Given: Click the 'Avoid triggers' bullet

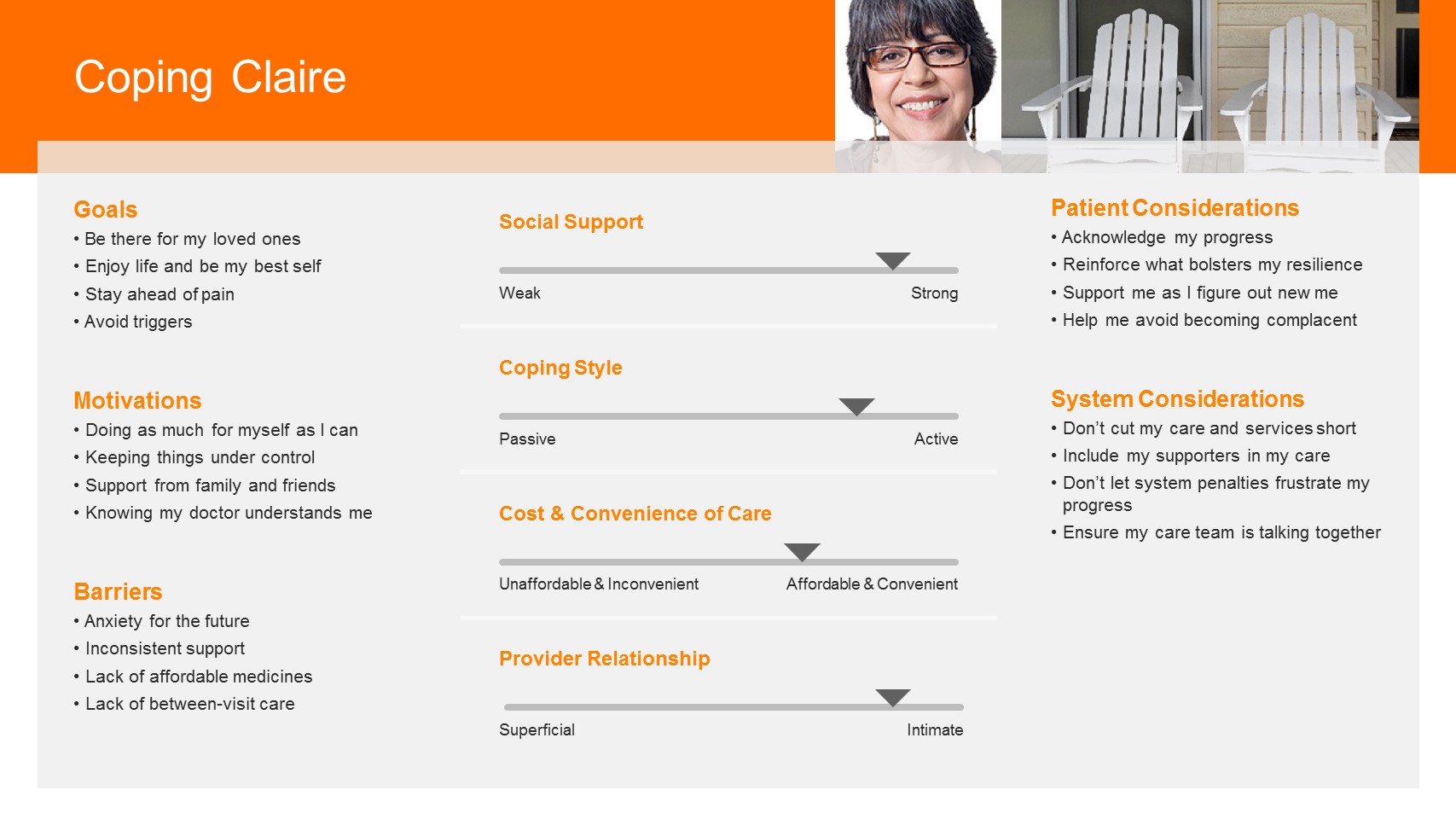Looking at the screenshot, I should click(133, 322).
